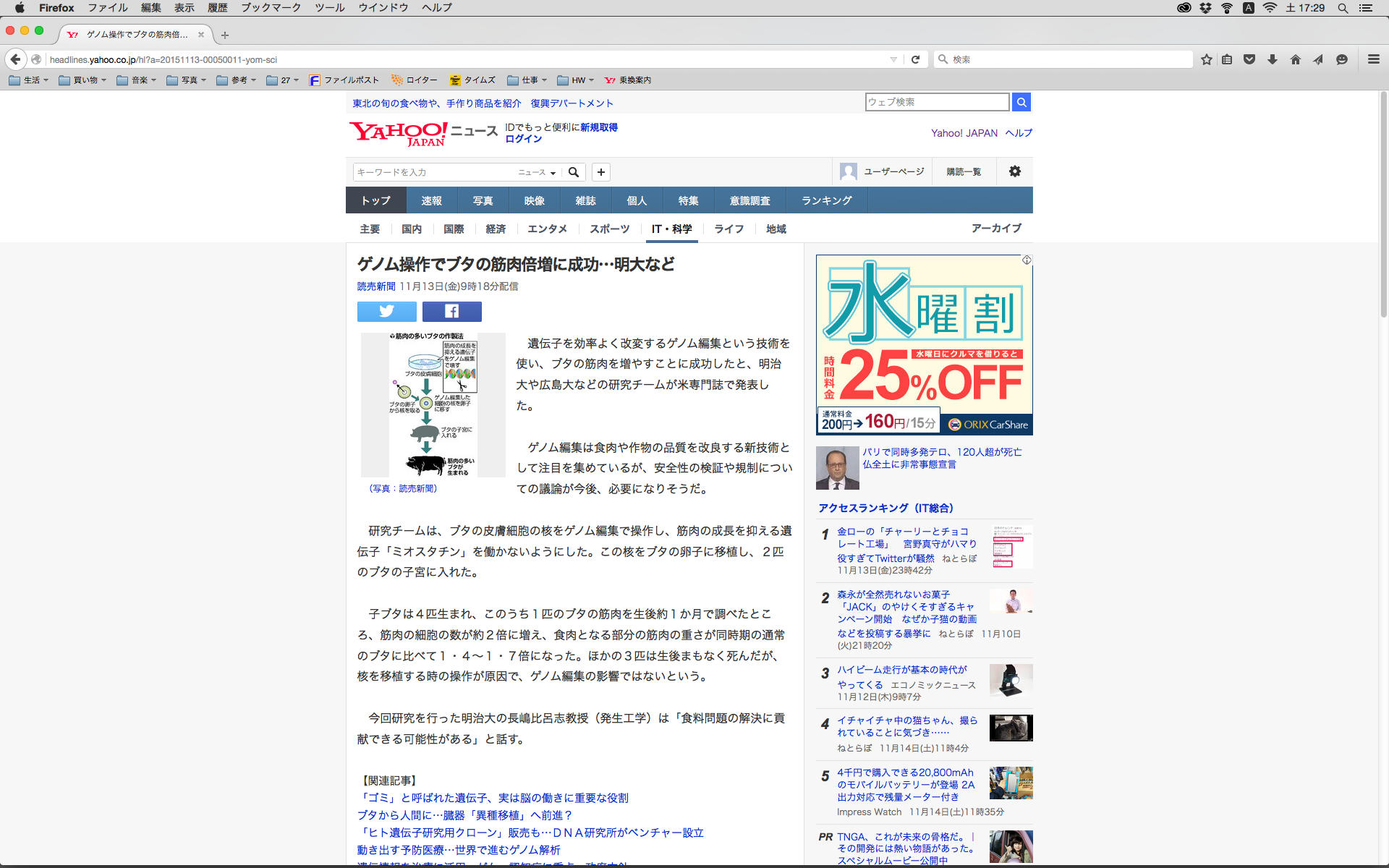1389x868 pixels.
Task: Reload the page in the address bar
Action: 915,59
